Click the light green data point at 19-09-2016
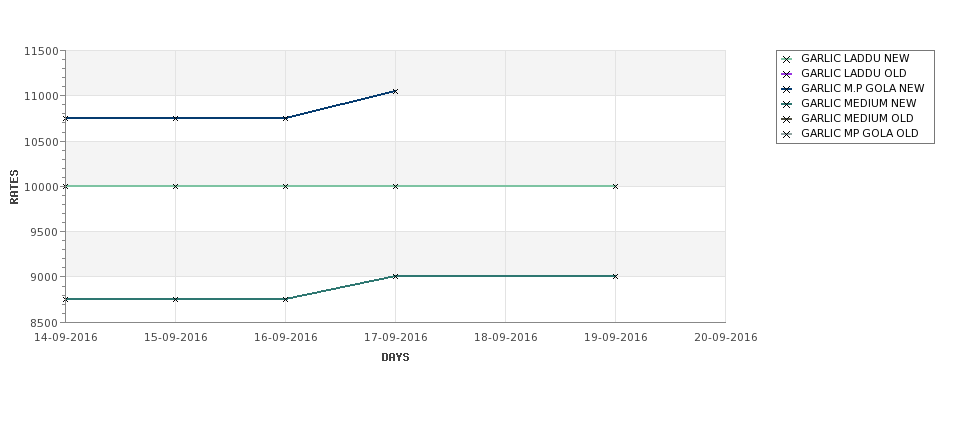 [616, 187]
